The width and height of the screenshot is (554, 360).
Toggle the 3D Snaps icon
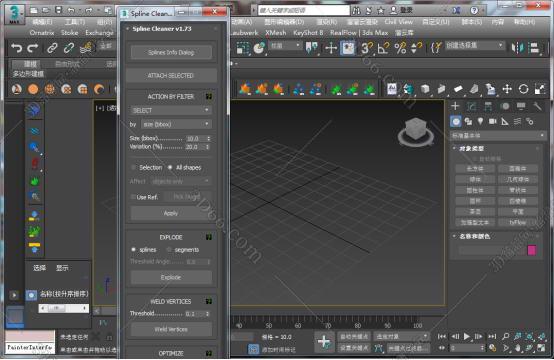367,48
